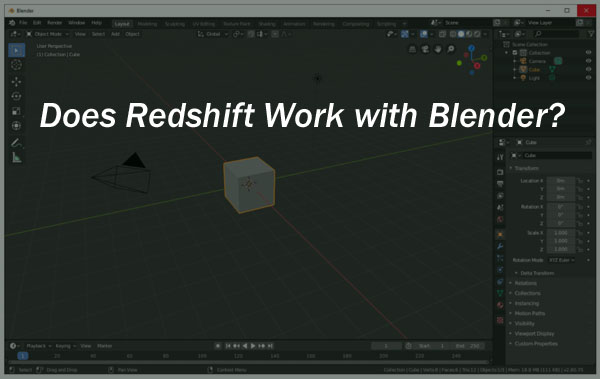
Task: Switch to the Modeling workspace tab
Action: (147, 24)
